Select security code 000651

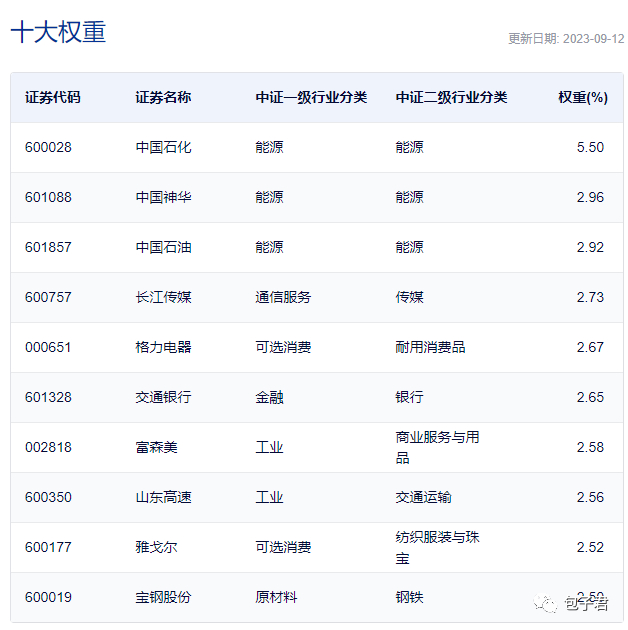pos(48,347)
